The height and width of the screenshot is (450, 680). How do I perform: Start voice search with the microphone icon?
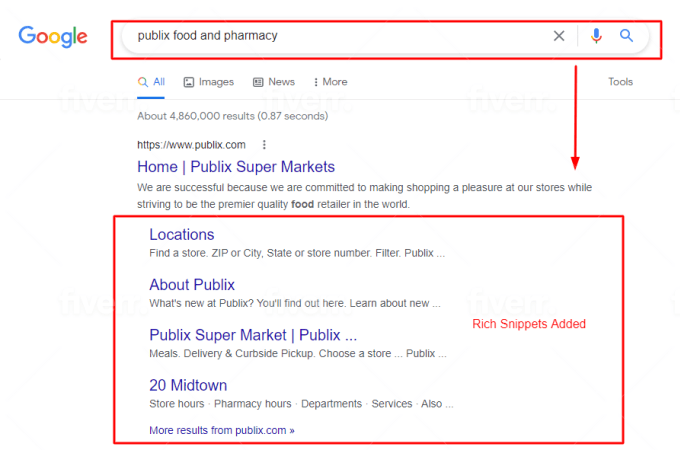596,36
